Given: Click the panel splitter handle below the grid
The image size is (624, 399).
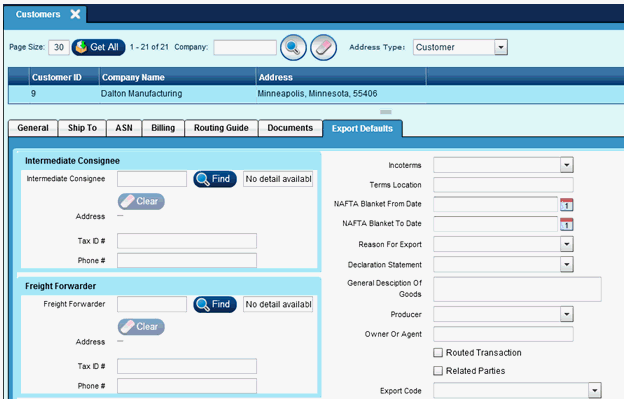Looking at the screenshot, I should 386,112.
